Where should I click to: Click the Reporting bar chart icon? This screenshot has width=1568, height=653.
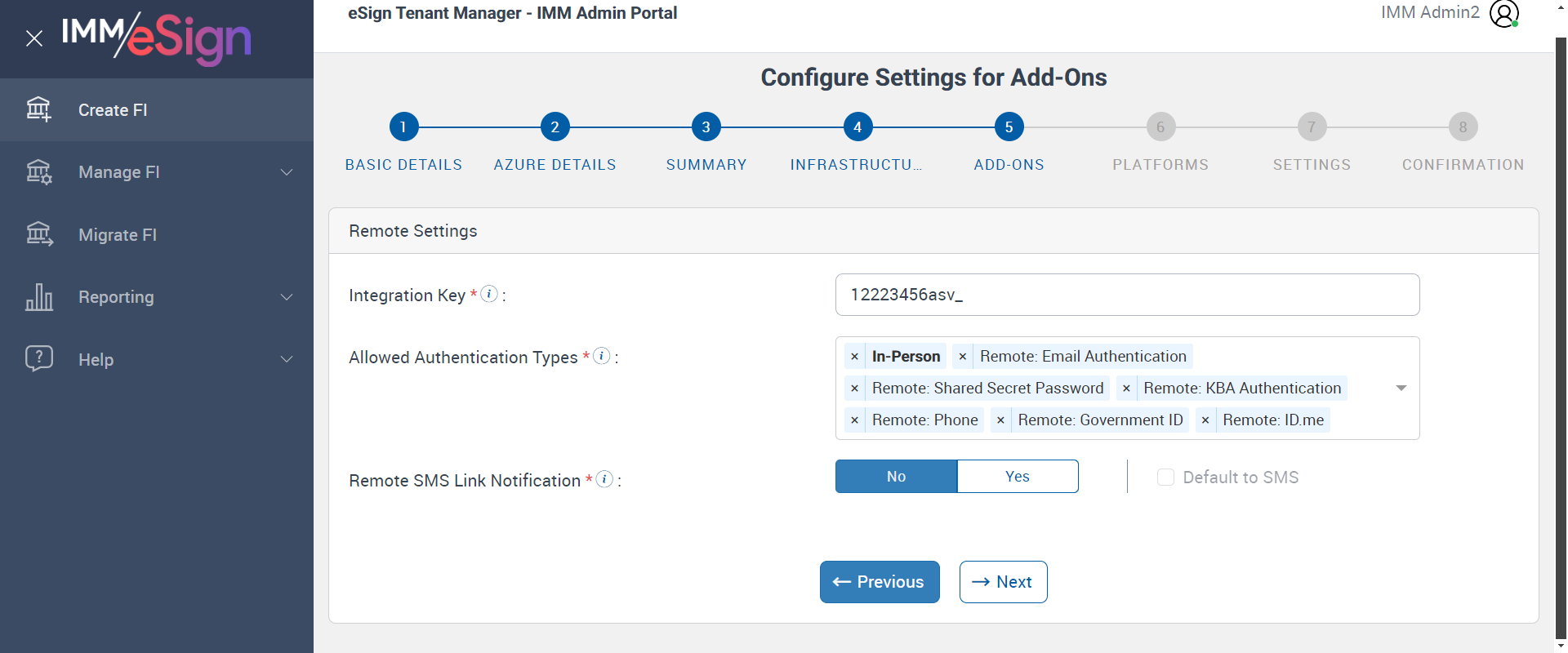pos(38,297)
